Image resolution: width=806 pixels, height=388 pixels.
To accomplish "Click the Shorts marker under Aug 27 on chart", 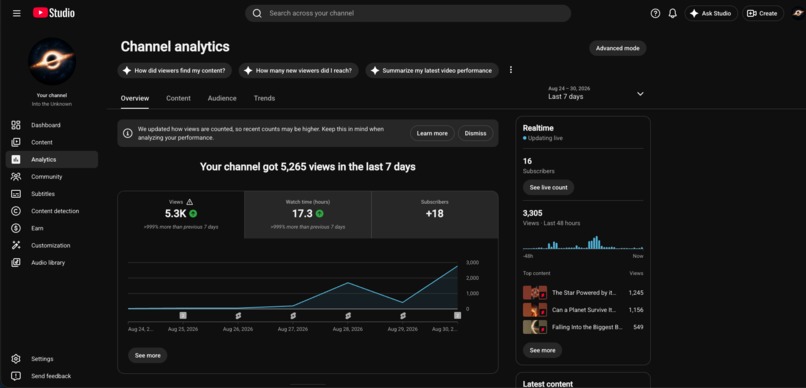I will pos(293,315).
